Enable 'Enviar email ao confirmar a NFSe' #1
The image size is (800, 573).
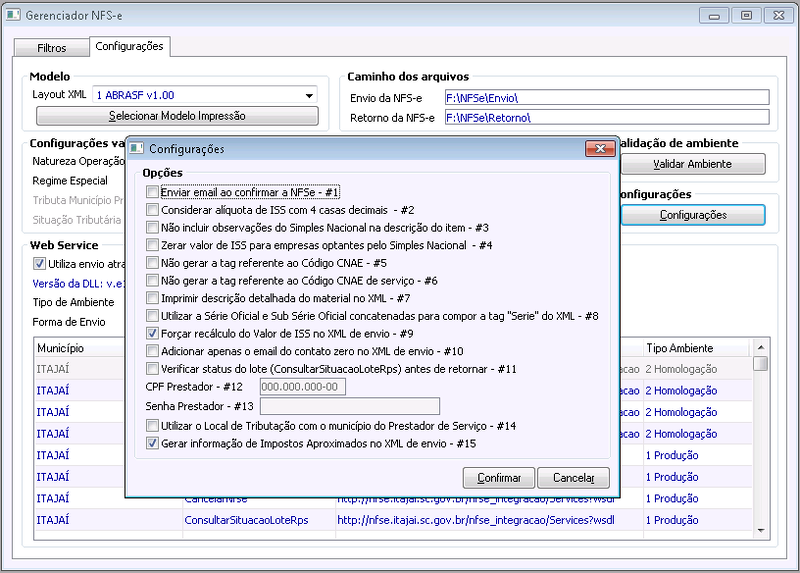(x=152, y=192)
